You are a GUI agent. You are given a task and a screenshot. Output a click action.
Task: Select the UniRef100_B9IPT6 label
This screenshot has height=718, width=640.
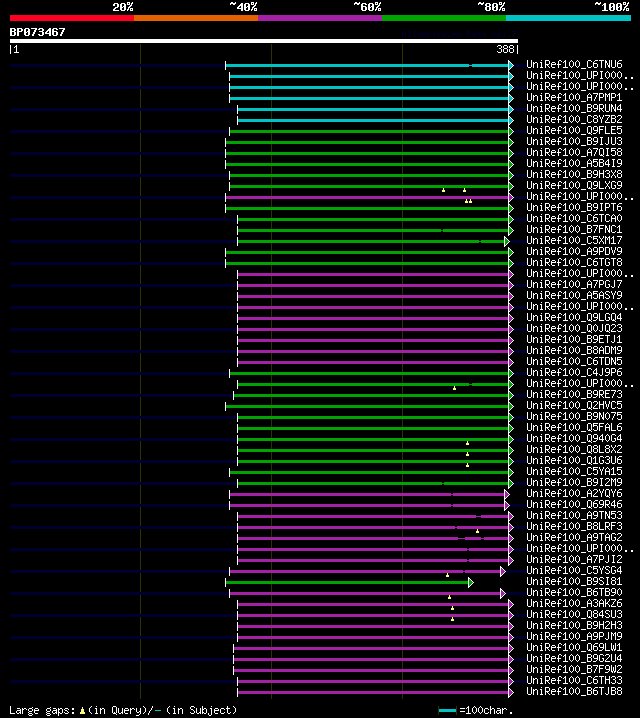click(574, 207)
